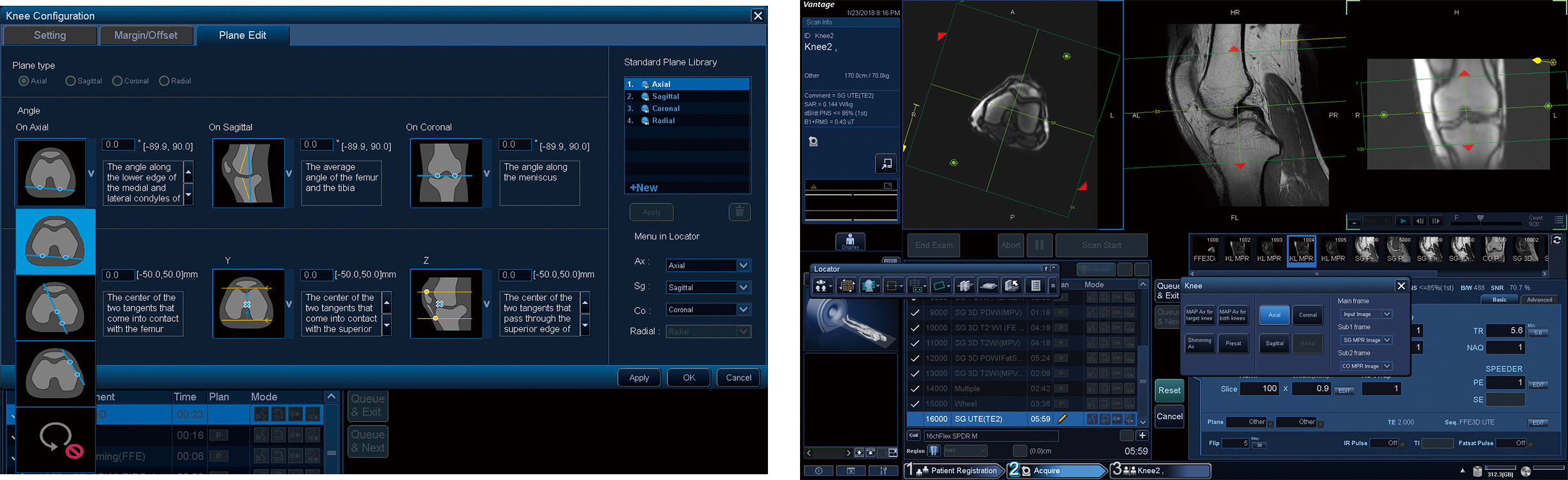The height and width of the screenshot is (480, 1568).
Task: Click Apply at bottom of Knee Configuration
Action: [639, 378]
